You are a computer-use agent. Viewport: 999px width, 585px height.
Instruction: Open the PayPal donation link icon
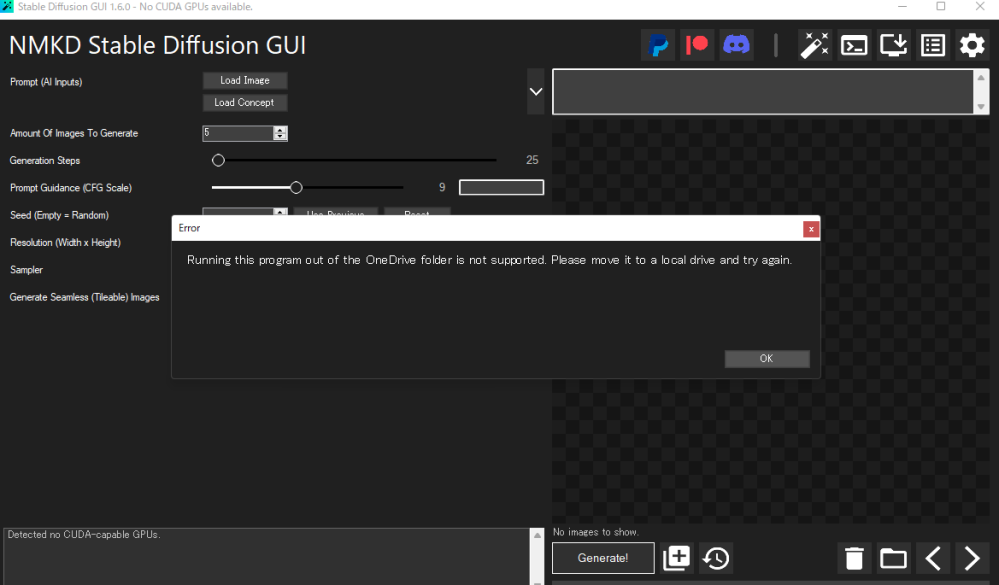coord(658,45)
